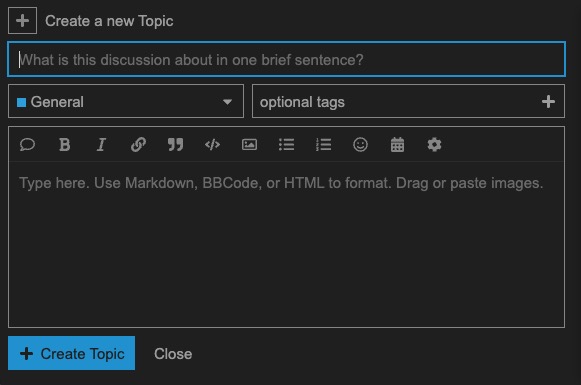Image resolution: width=581 pixels, height=385 pixels.
Task: Click the Close link
Action: tap(173, 354)
